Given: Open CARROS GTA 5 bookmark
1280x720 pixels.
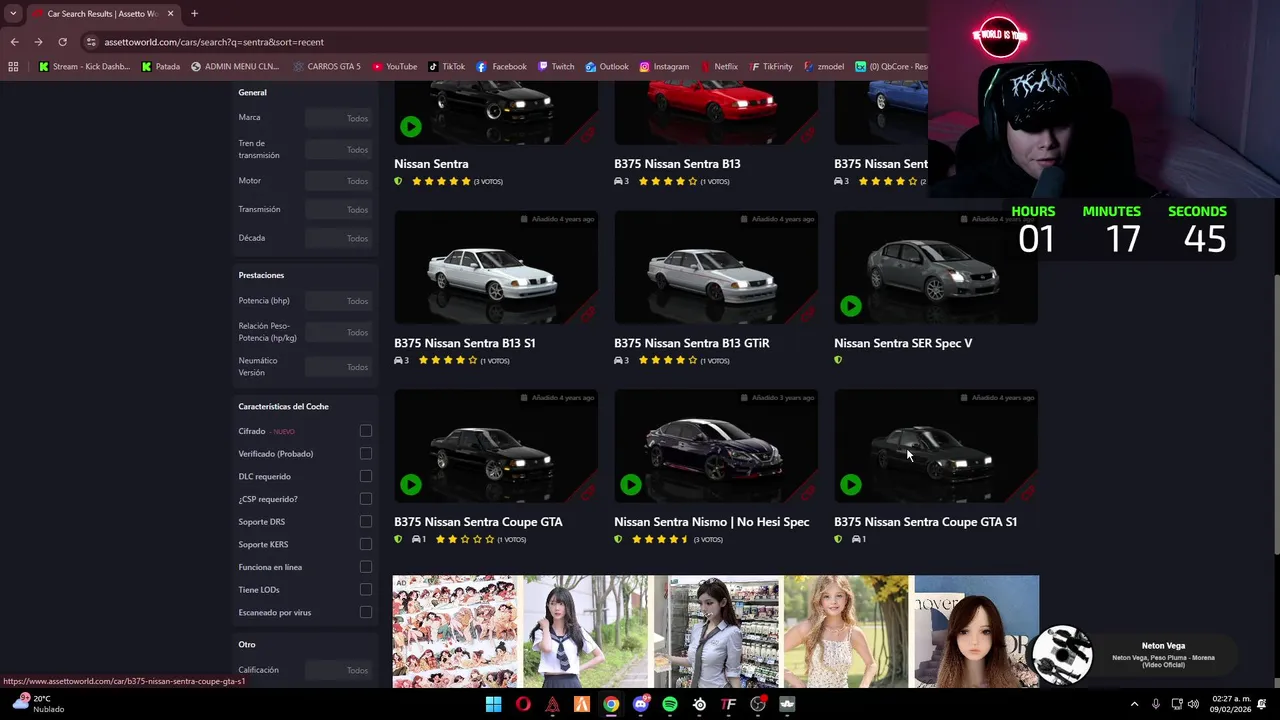Looking at the screenshot, I should [x=327, y=67].
